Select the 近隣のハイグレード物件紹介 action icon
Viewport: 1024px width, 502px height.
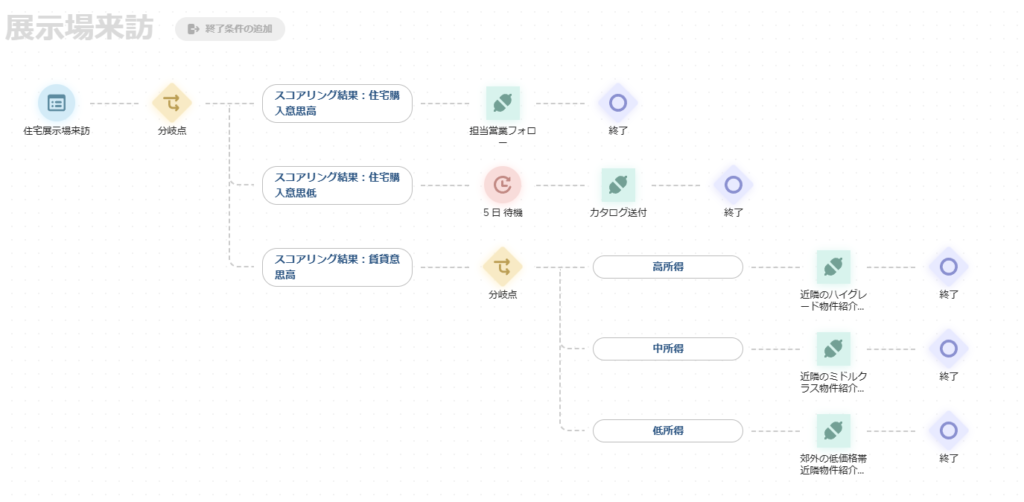coord(833,266)
